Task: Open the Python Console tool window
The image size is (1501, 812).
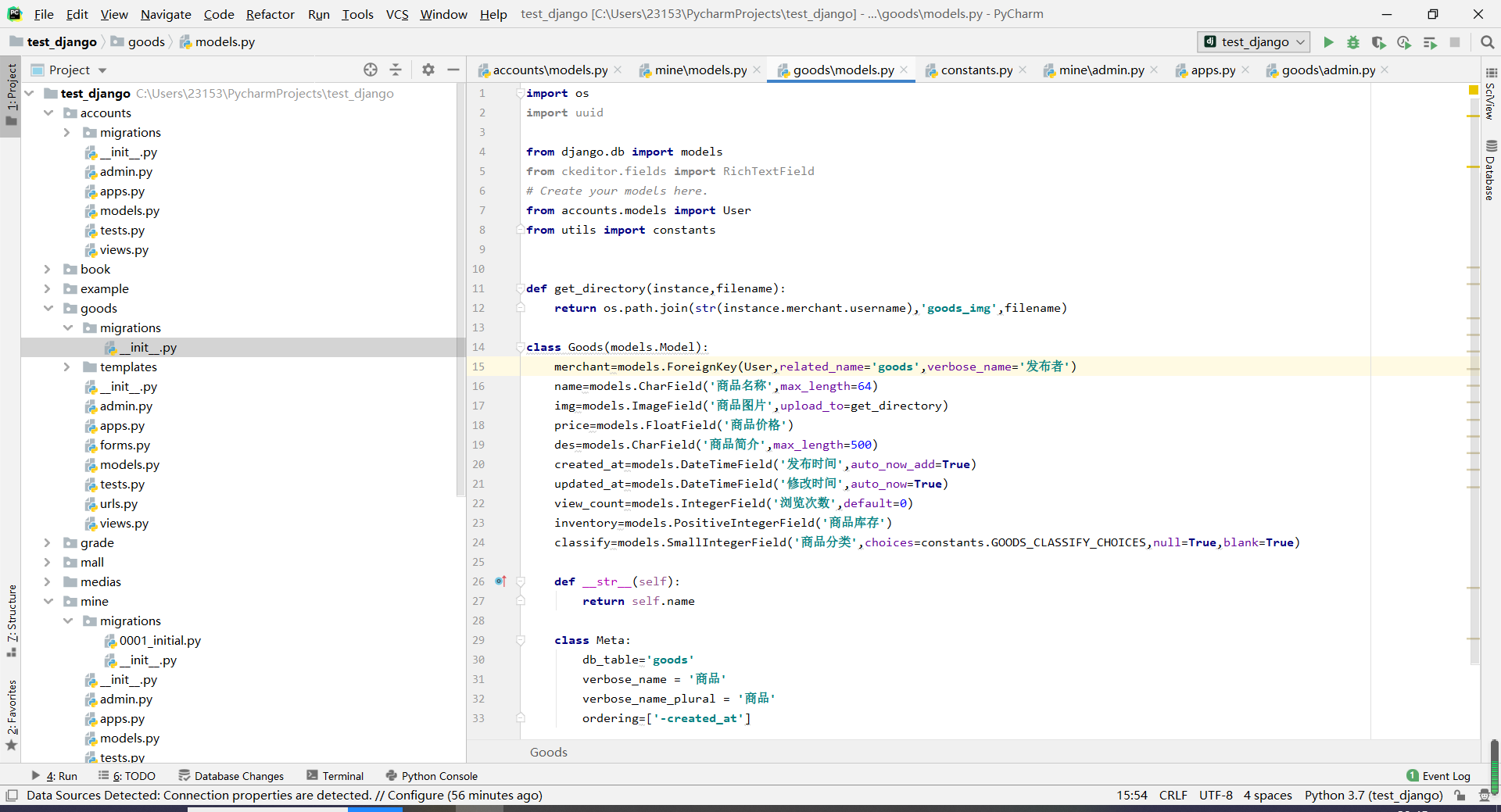Action: point(432,776)
